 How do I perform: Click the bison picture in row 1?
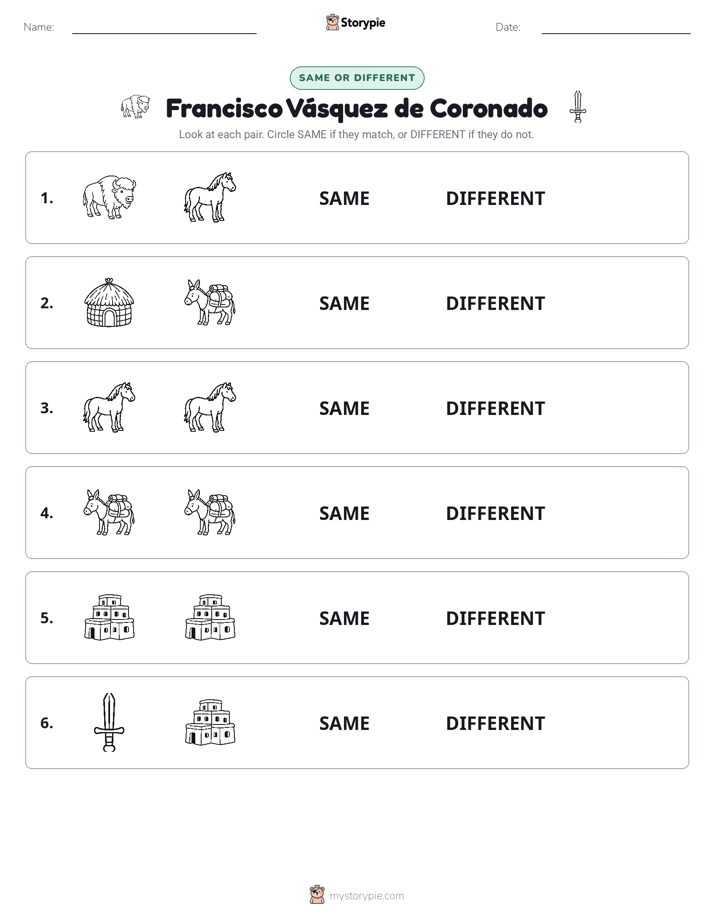pos(109,197)
